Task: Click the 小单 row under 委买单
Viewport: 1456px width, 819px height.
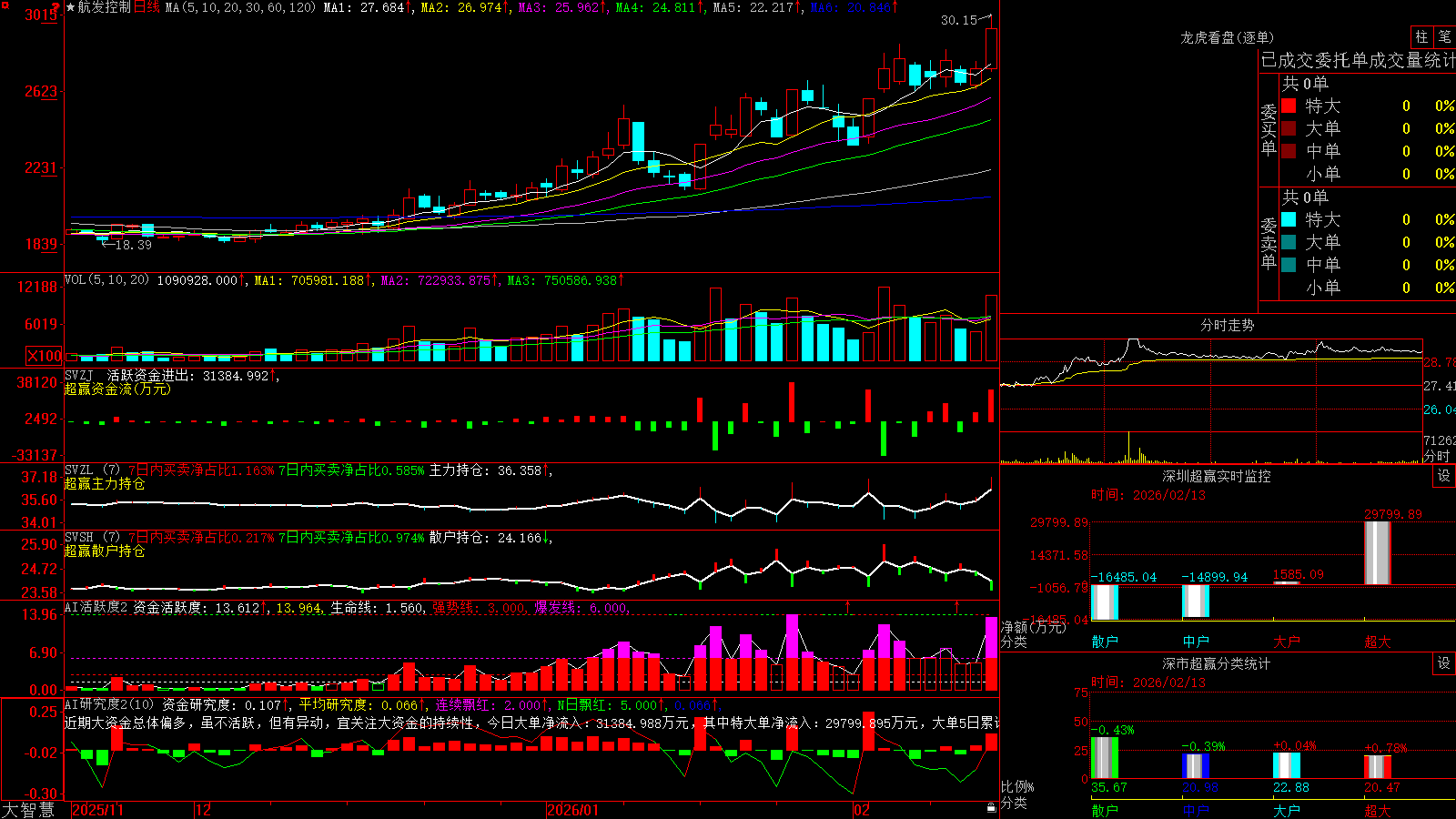Action: (1368, 174)
